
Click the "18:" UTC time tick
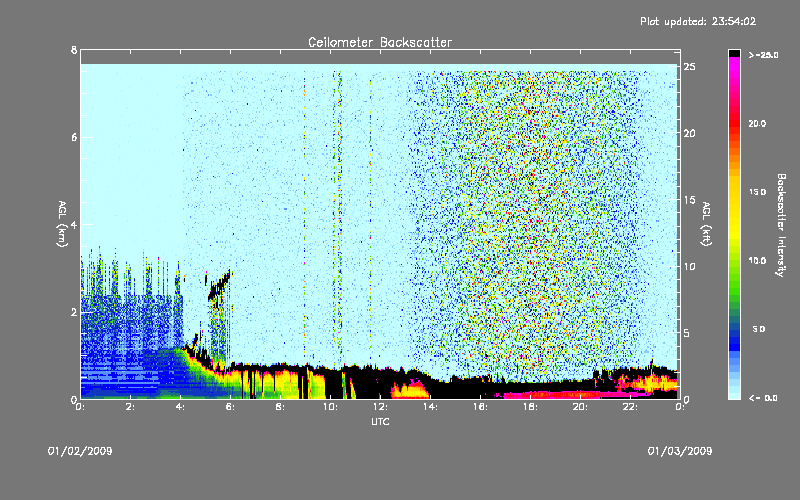point(531,407)
